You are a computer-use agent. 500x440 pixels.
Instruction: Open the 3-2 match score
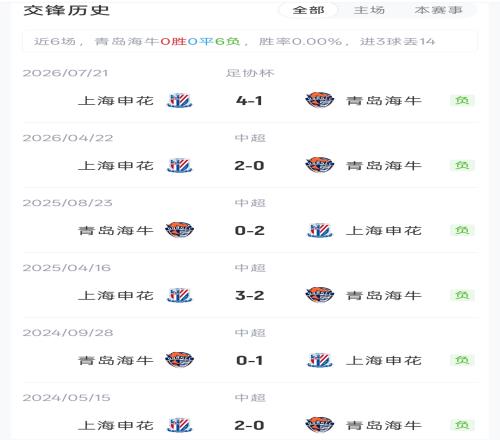pos(249,295)
